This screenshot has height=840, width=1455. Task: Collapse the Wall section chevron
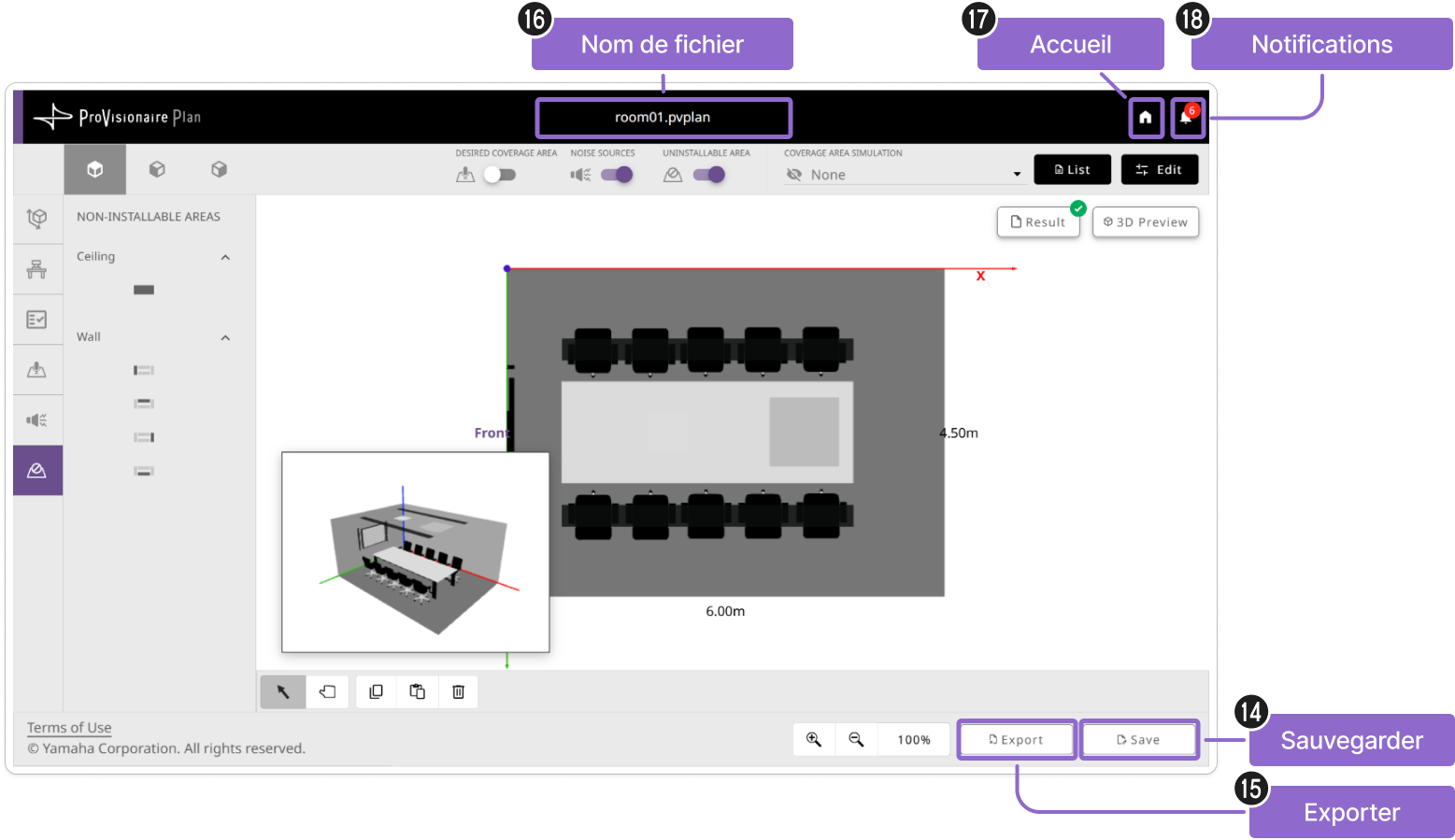pos(225,337)
